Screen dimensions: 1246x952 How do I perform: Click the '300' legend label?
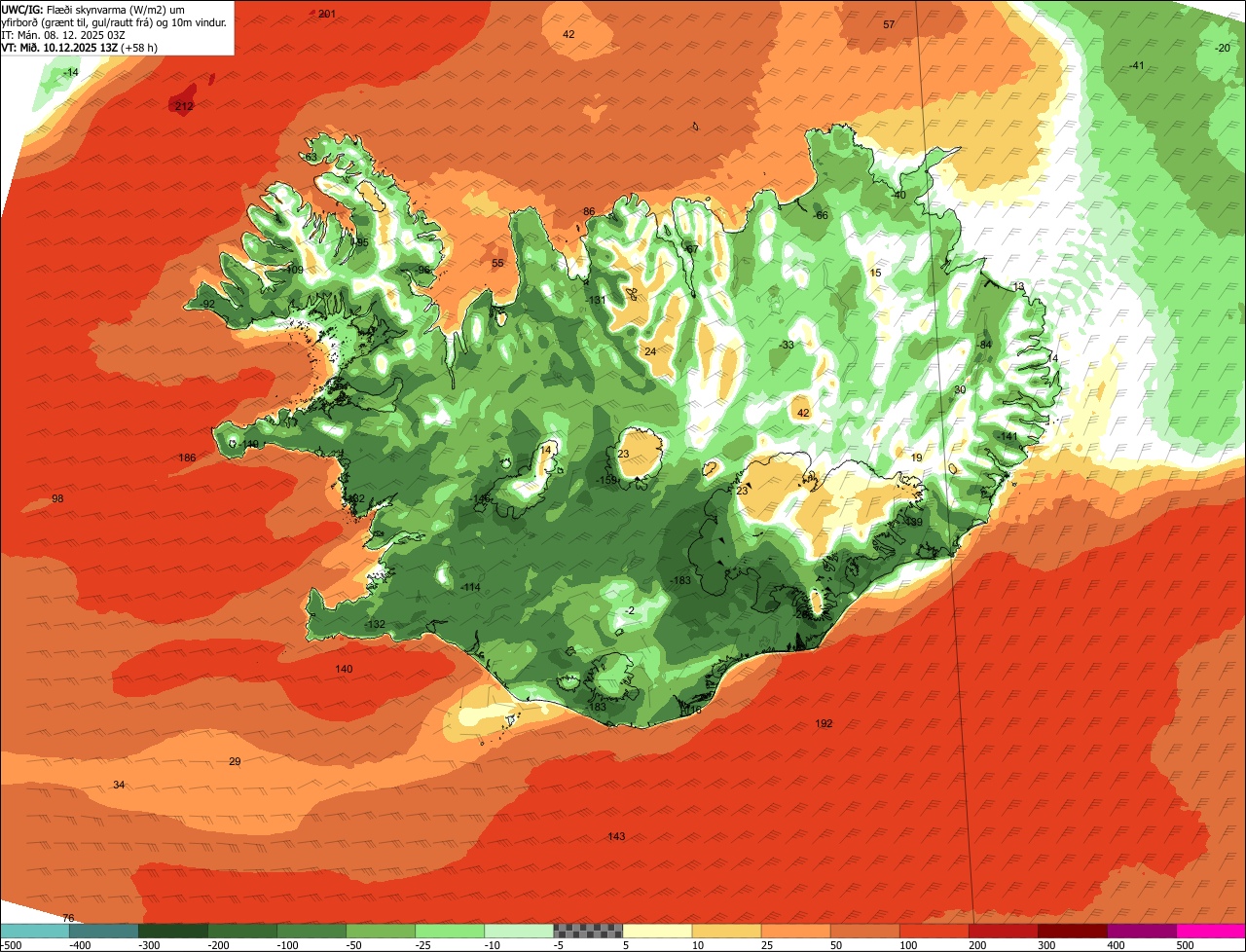coord(1046,945)
